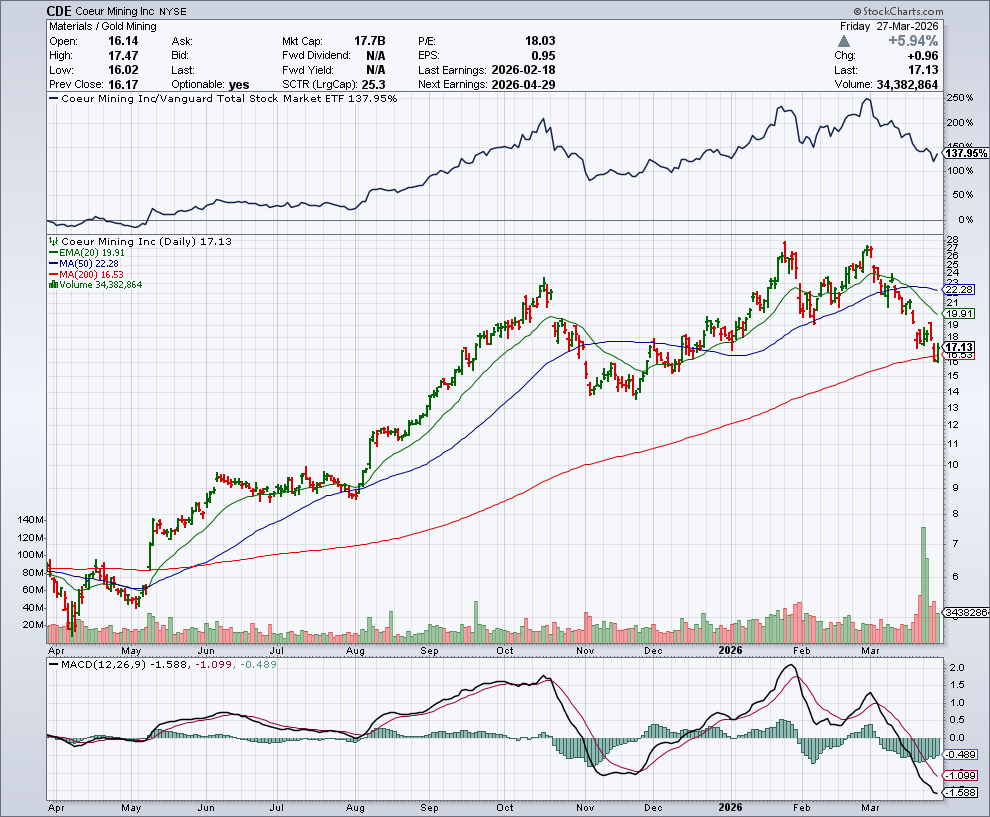
Task: Click the NYSE exchange label
Action: (172, 11)
